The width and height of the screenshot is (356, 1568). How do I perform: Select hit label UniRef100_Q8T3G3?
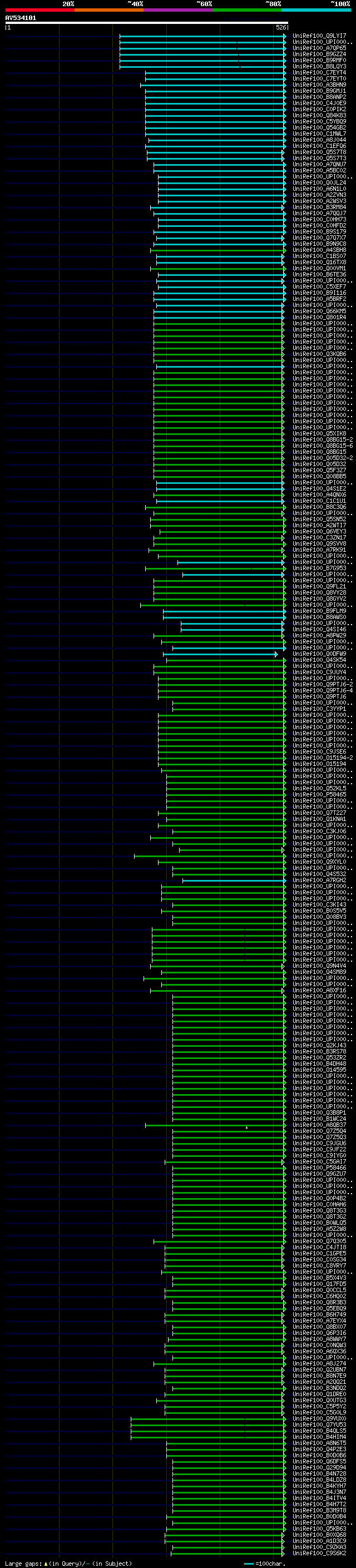tap(319, 1211)
